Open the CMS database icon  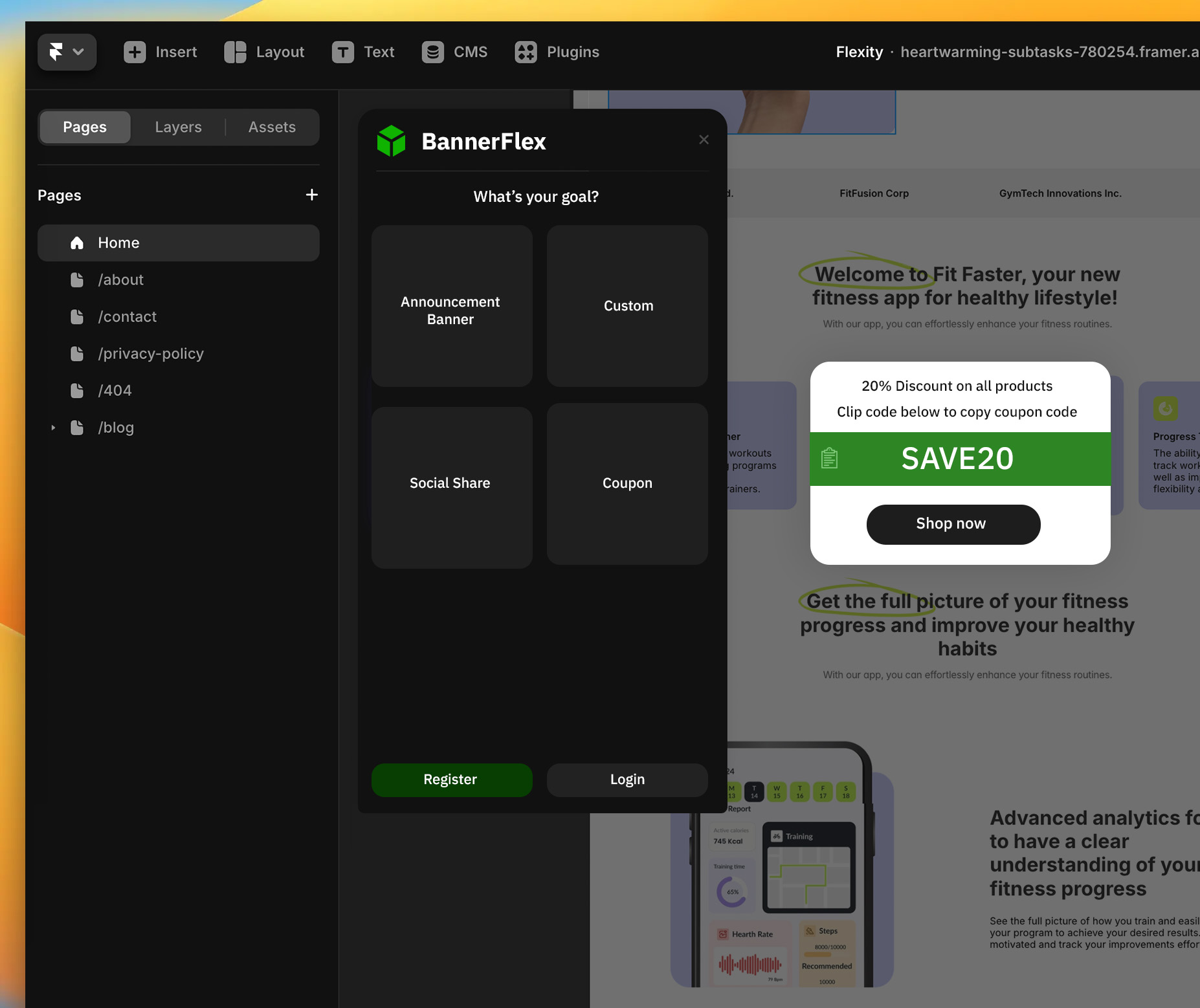click(433, 52)
